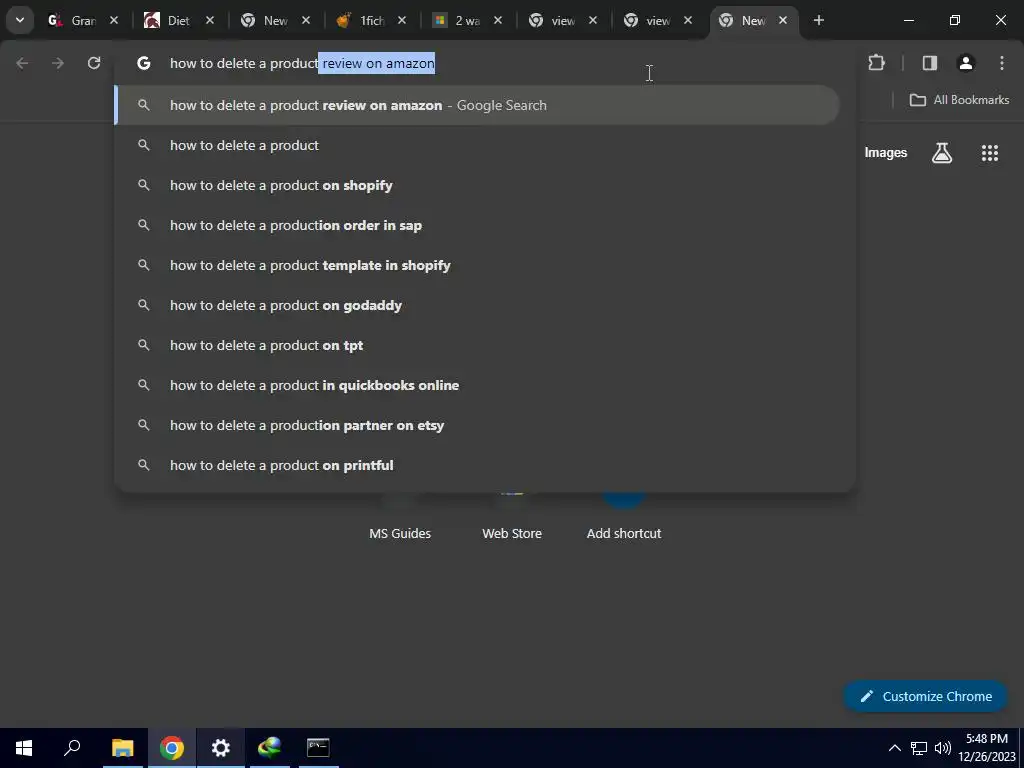Open the Google apps grid
The image size is (1024, 768).
989,153
